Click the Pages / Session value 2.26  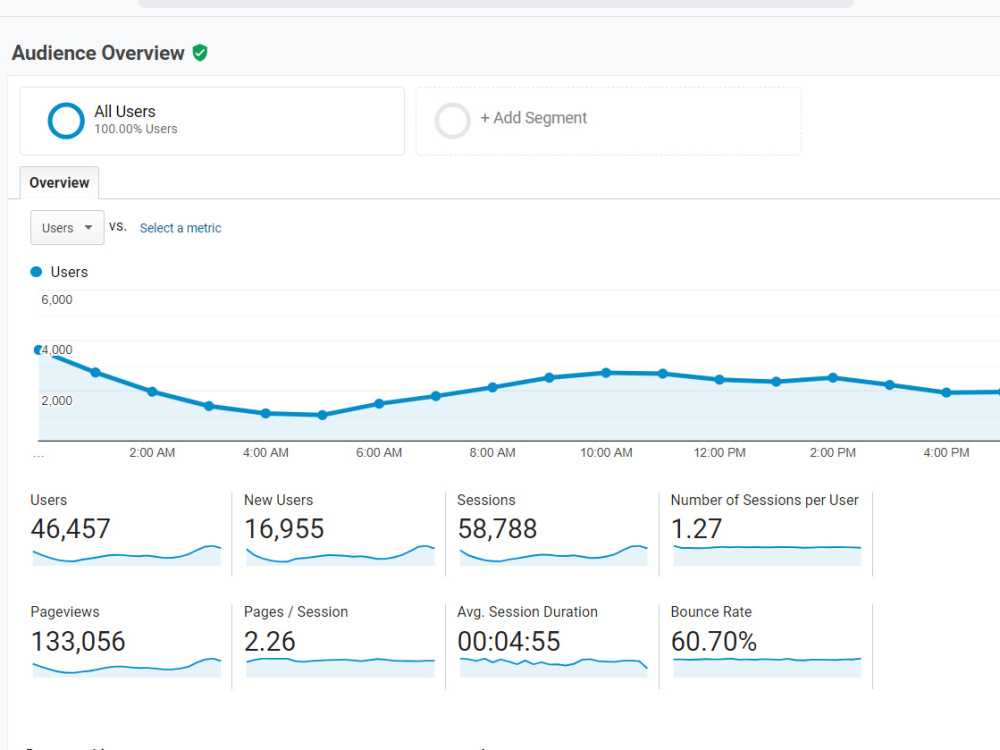click(270, 641)
